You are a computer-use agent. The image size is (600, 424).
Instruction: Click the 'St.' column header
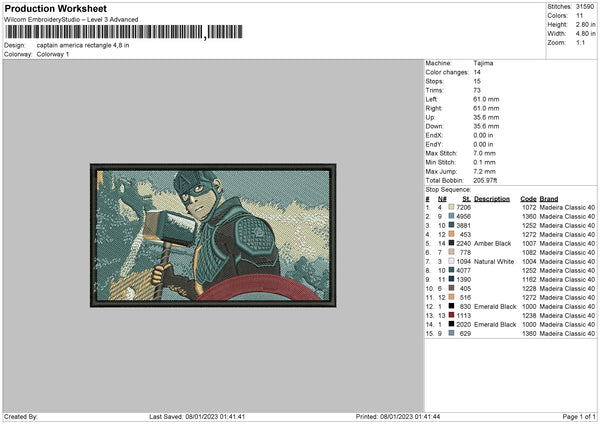[x=466, y=199]
